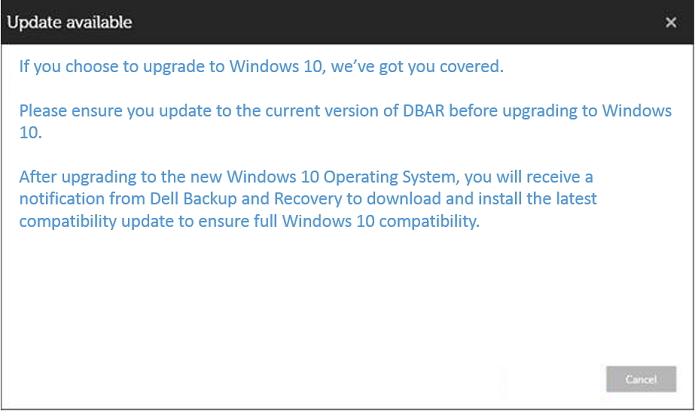The height and width of the screenshot is (411, 695).
Task: Click the "After upgrading" paragraph start
Action: pyautogui.click(x=76, y=177)
